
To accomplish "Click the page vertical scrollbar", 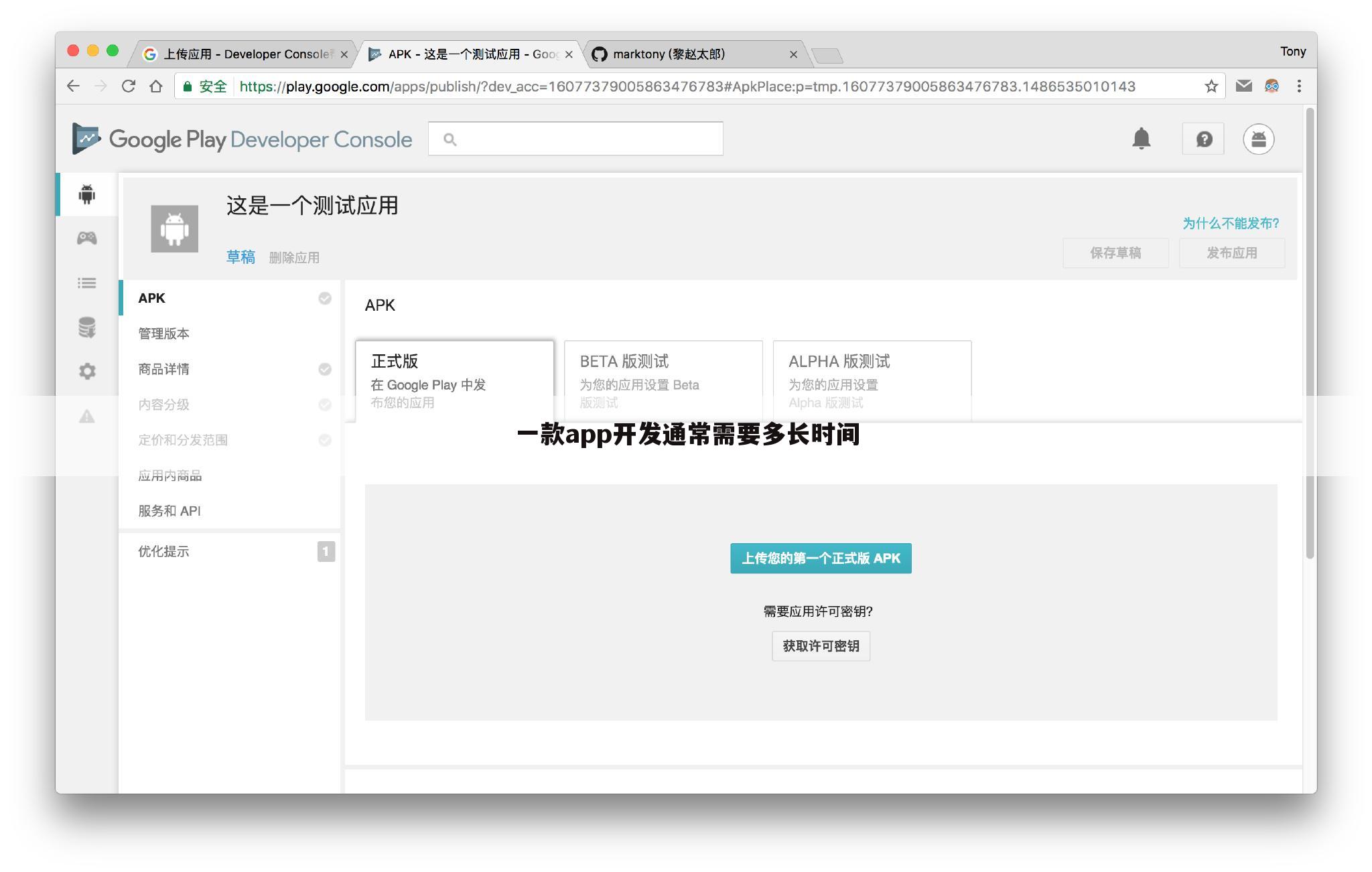I will pos(1310,333).
